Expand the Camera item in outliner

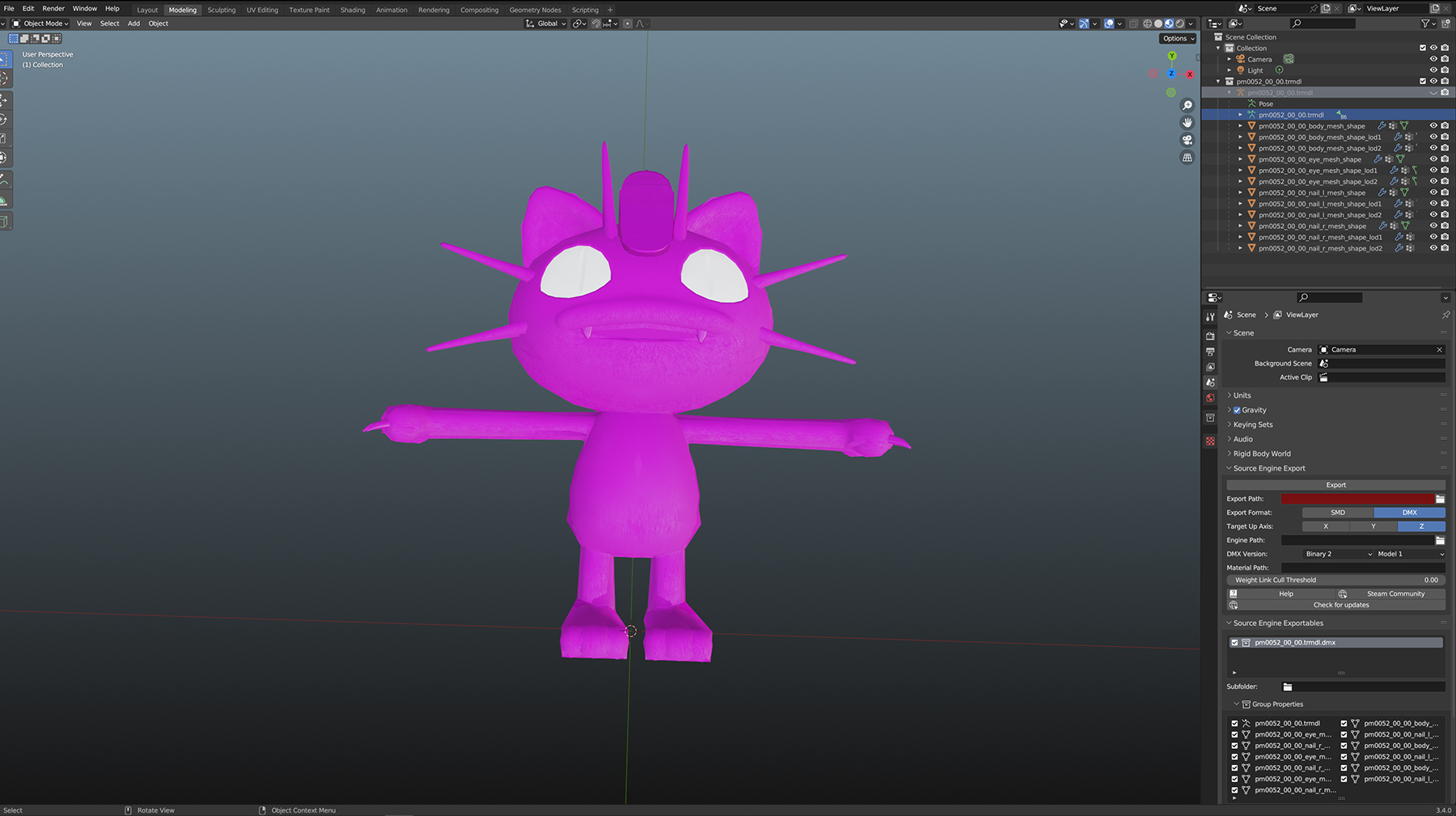point(1230,59)
